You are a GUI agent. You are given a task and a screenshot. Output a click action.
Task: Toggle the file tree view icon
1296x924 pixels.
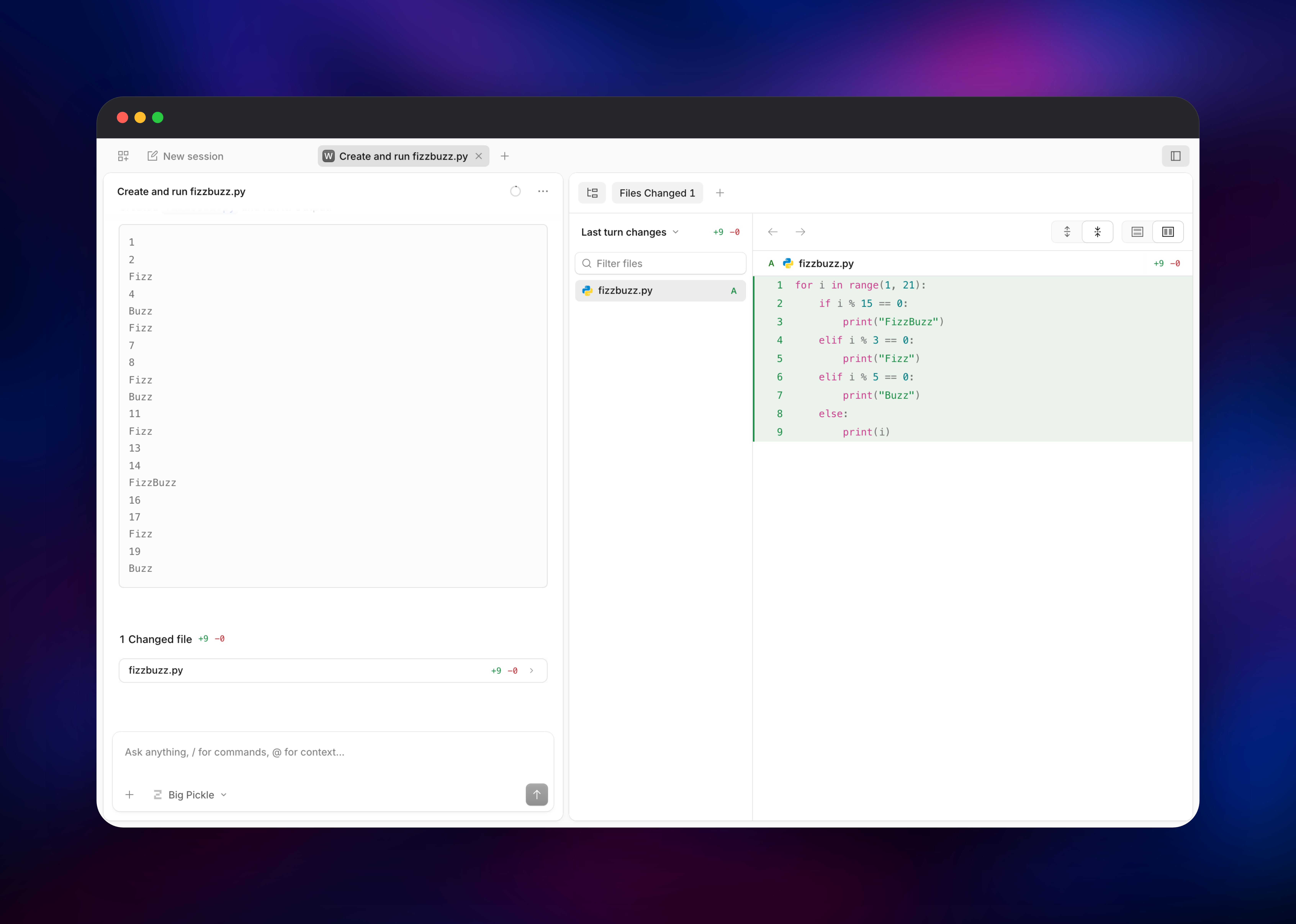592,193
